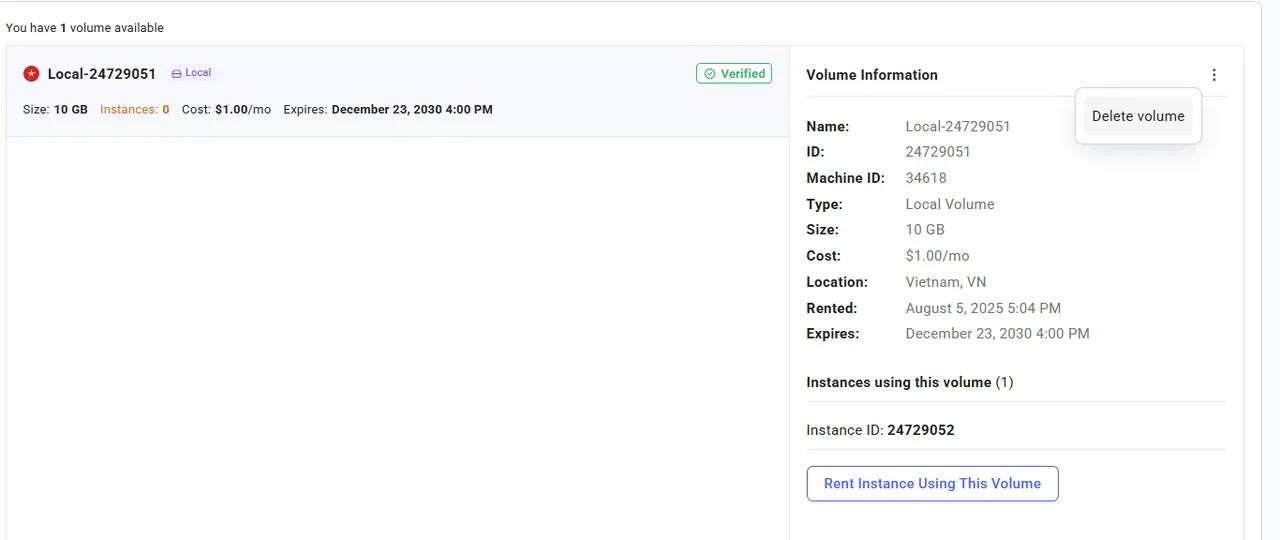
Task: Click the Cost value $1.00/mo in details
Action: pyautogui.click(x=938, y=256)
